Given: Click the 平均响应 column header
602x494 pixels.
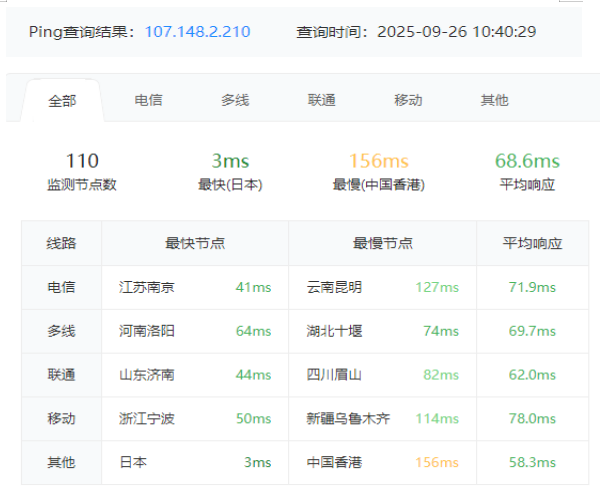Looking at the screenshot, I should point(532,243).
